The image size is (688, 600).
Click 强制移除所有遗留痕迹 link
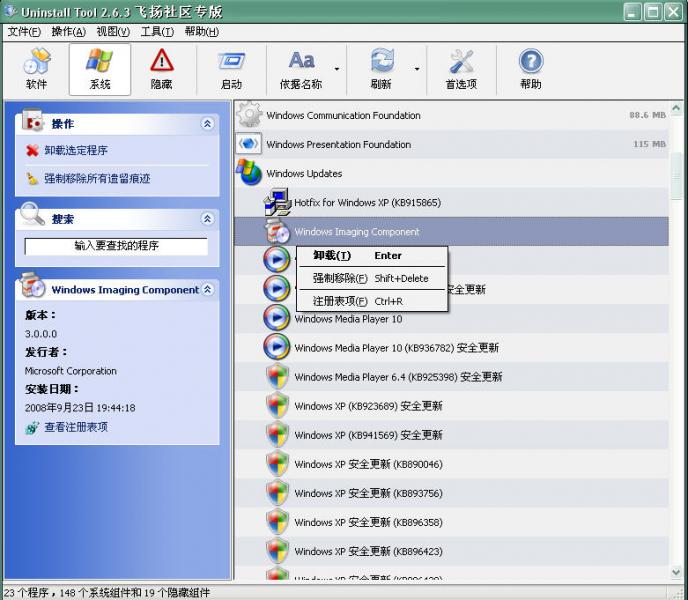[97, 178]
